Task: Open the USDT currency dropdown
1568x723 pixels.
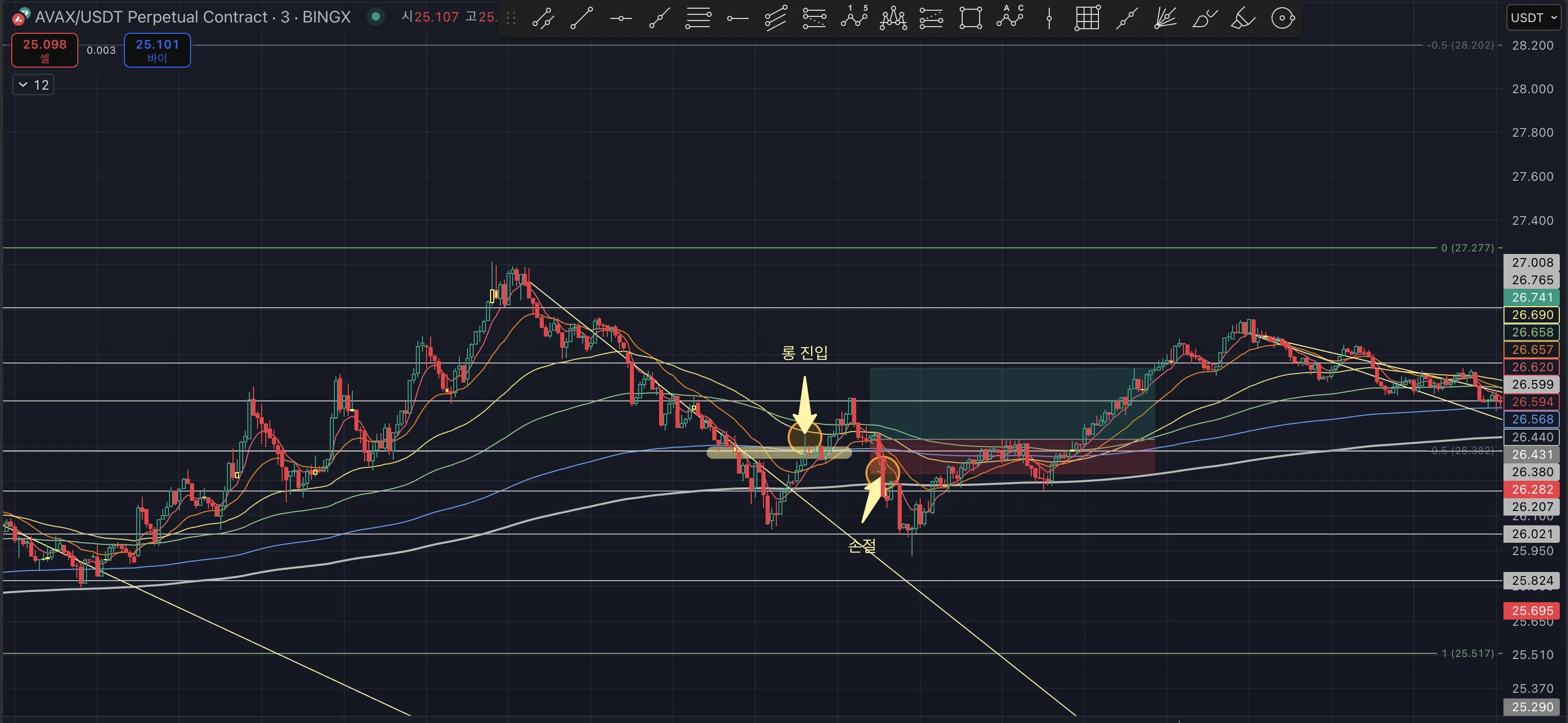Action: click(1534, 17)
